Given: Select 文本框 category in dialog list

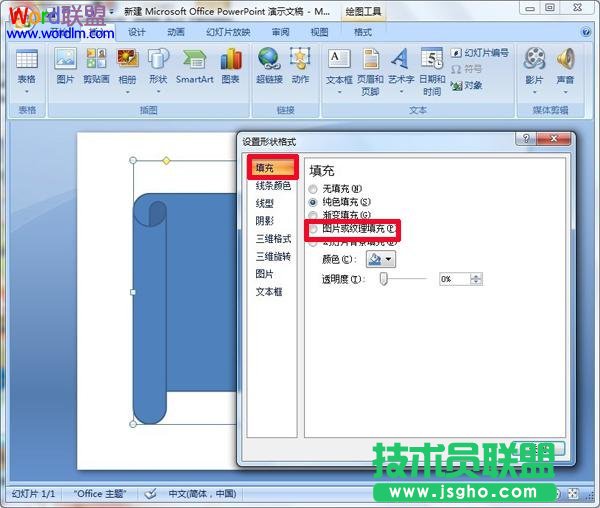Looking at the screenshot, I should click(x=269, y=291).
